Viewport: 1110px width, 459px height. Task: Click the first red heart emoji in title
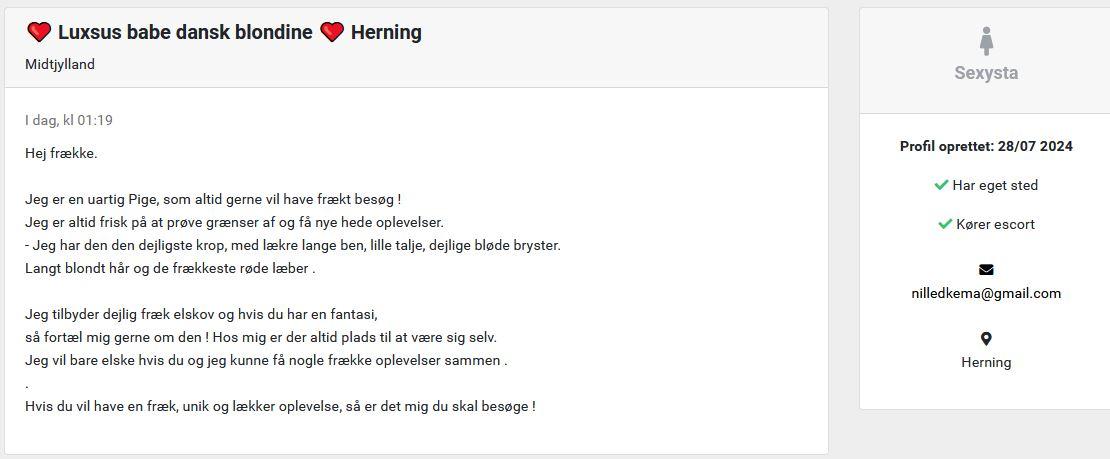[x=39, y=32]
